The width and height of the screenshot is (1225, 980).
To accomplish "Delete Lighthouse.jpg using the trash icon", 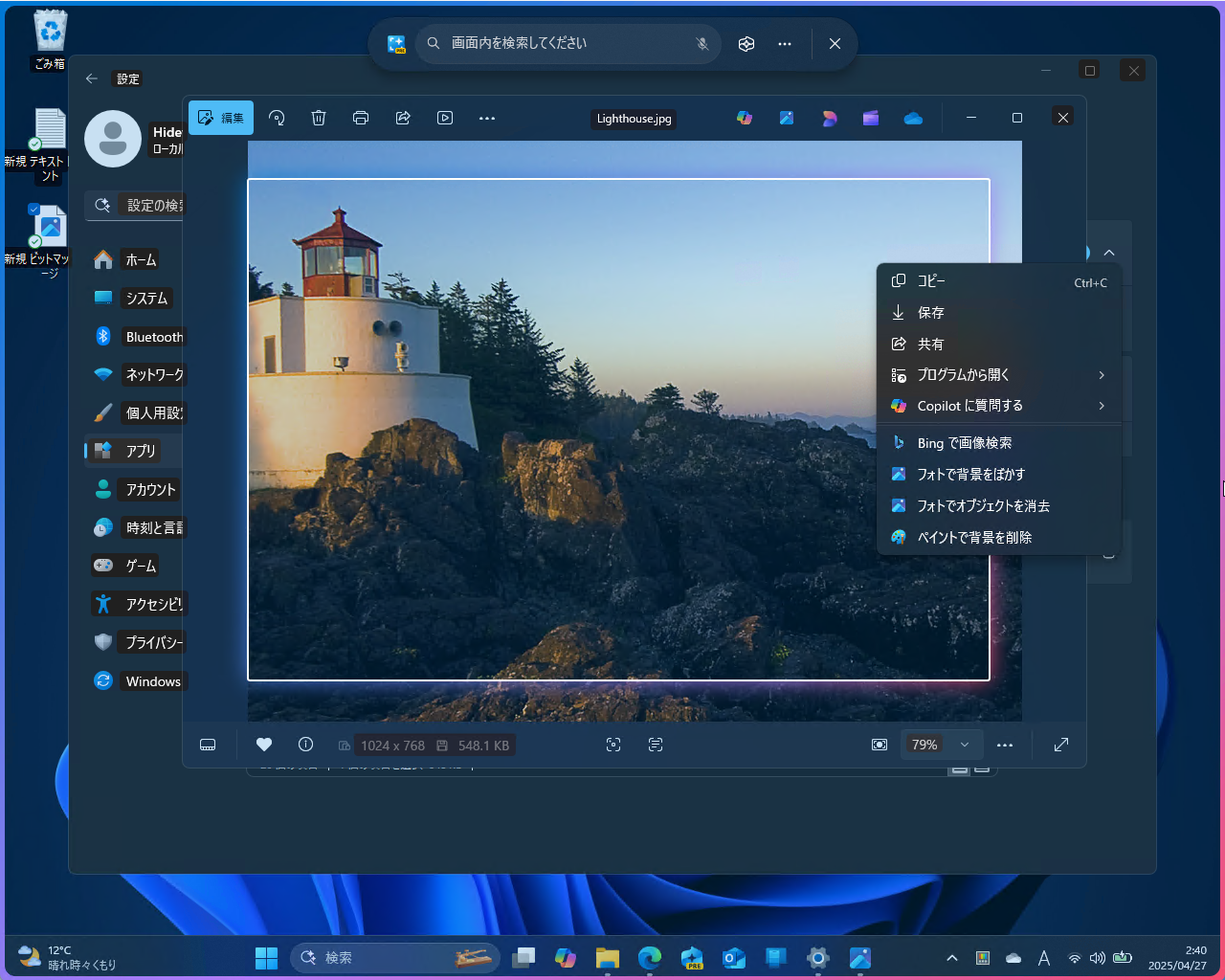I will coord(319,118).
